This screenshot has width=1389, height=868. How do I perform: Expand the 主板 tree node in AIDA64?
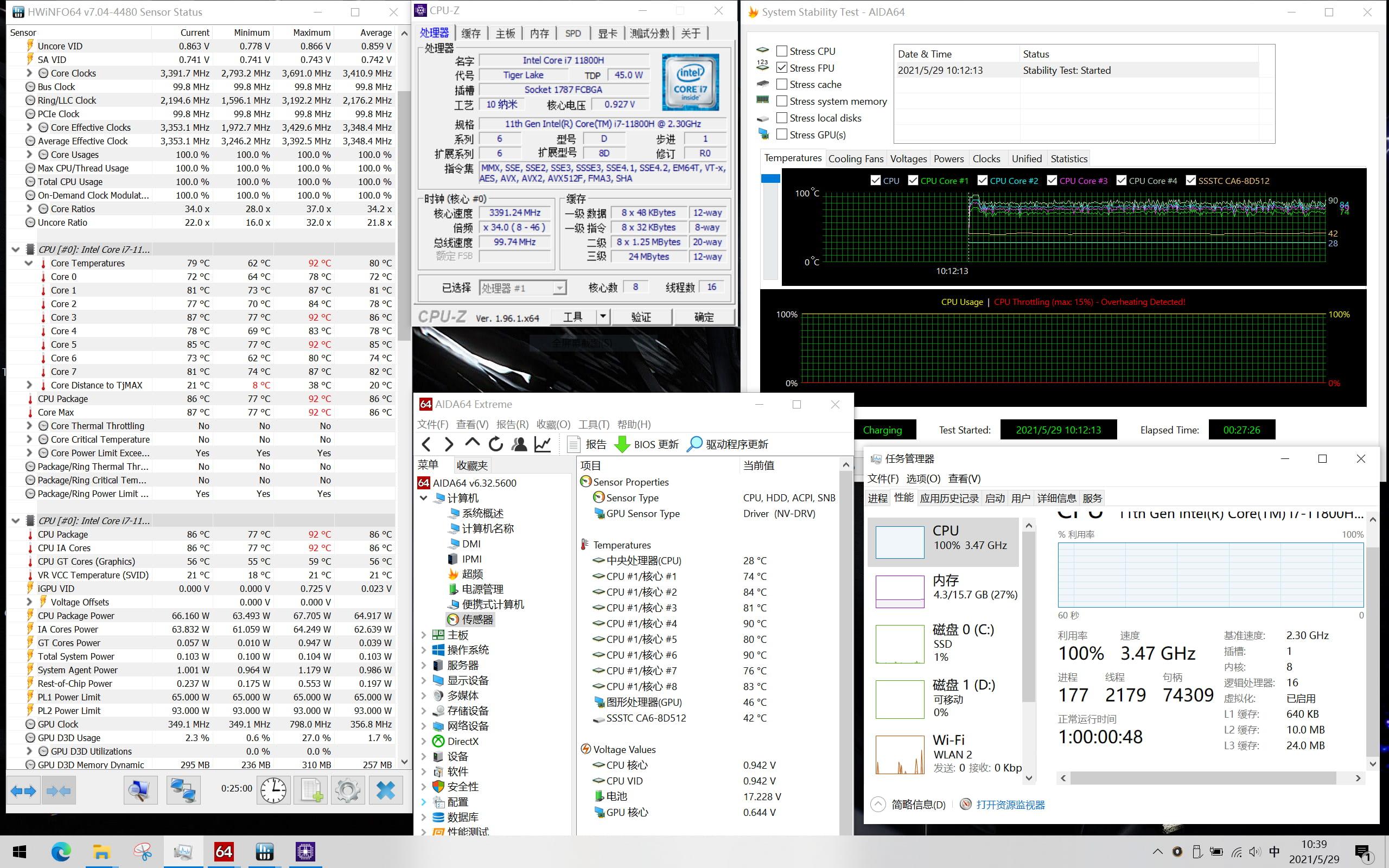[424, 635]
